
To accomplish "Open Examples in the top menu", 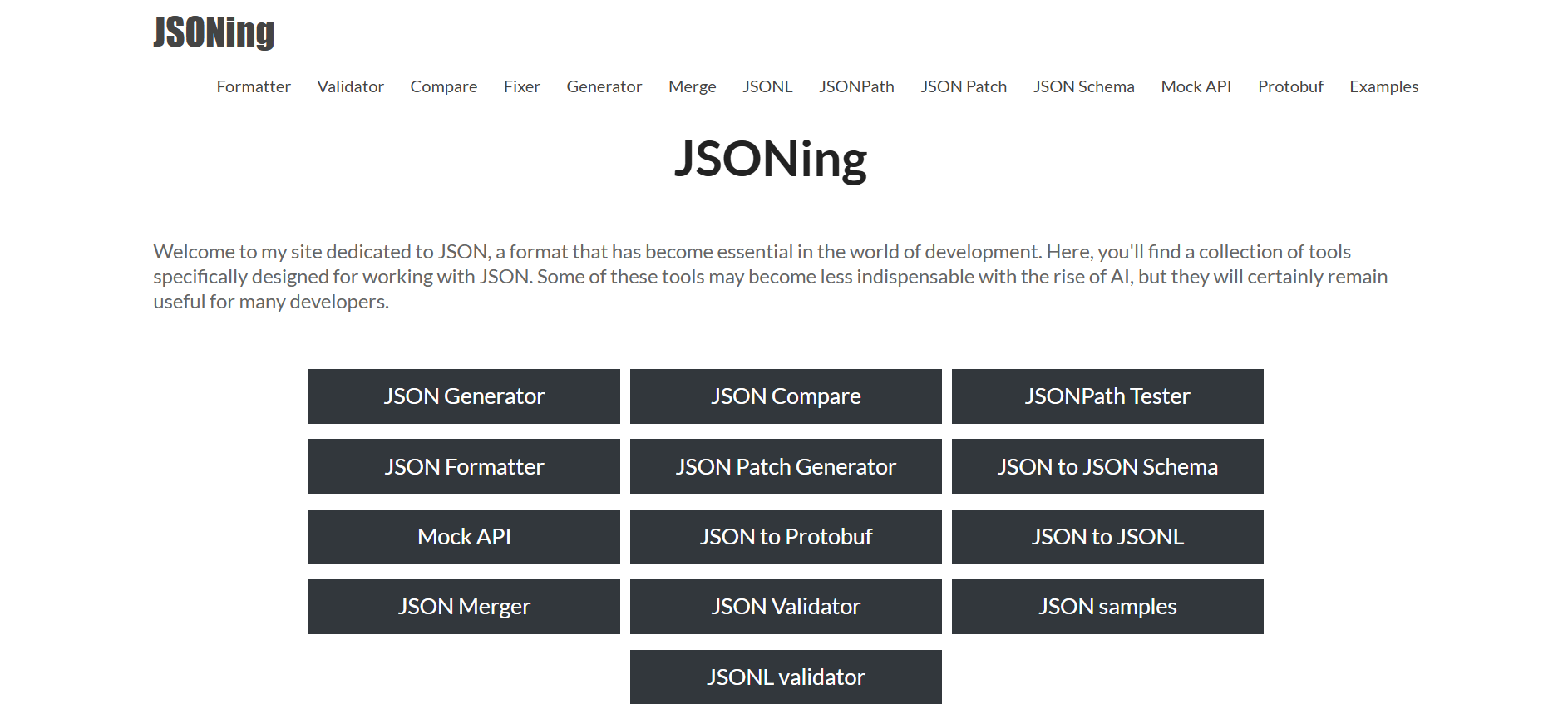I will click(1383, 86).
